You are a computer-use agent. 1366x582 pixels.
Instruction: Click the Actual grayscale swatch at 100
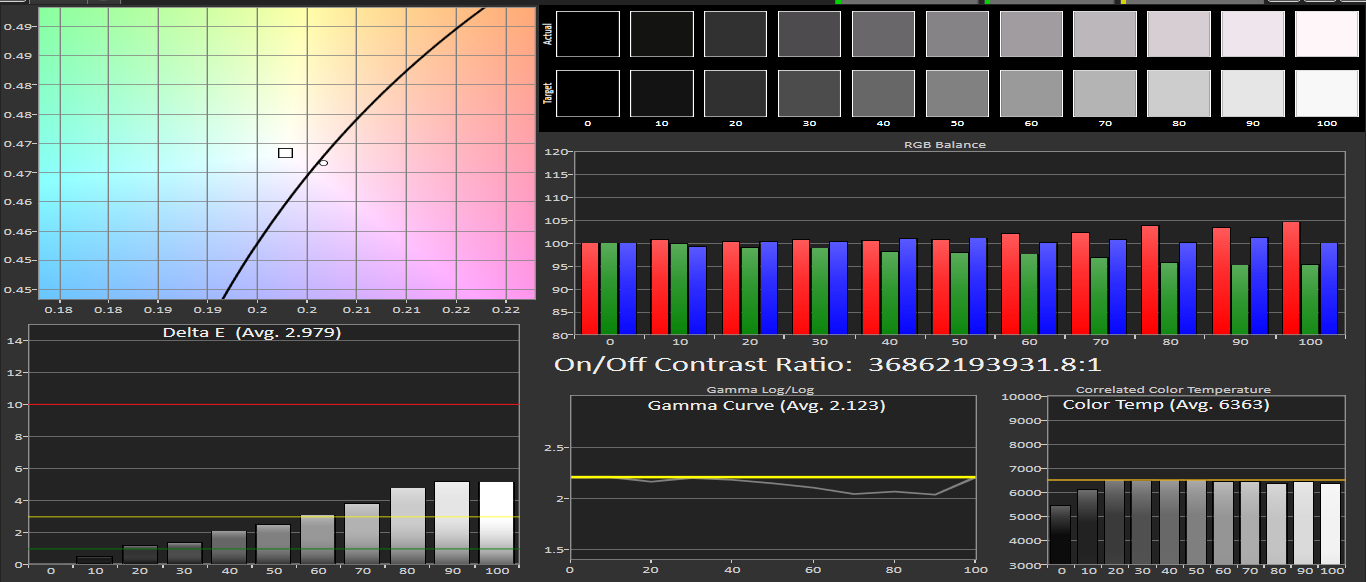[x=1326, y=34]
